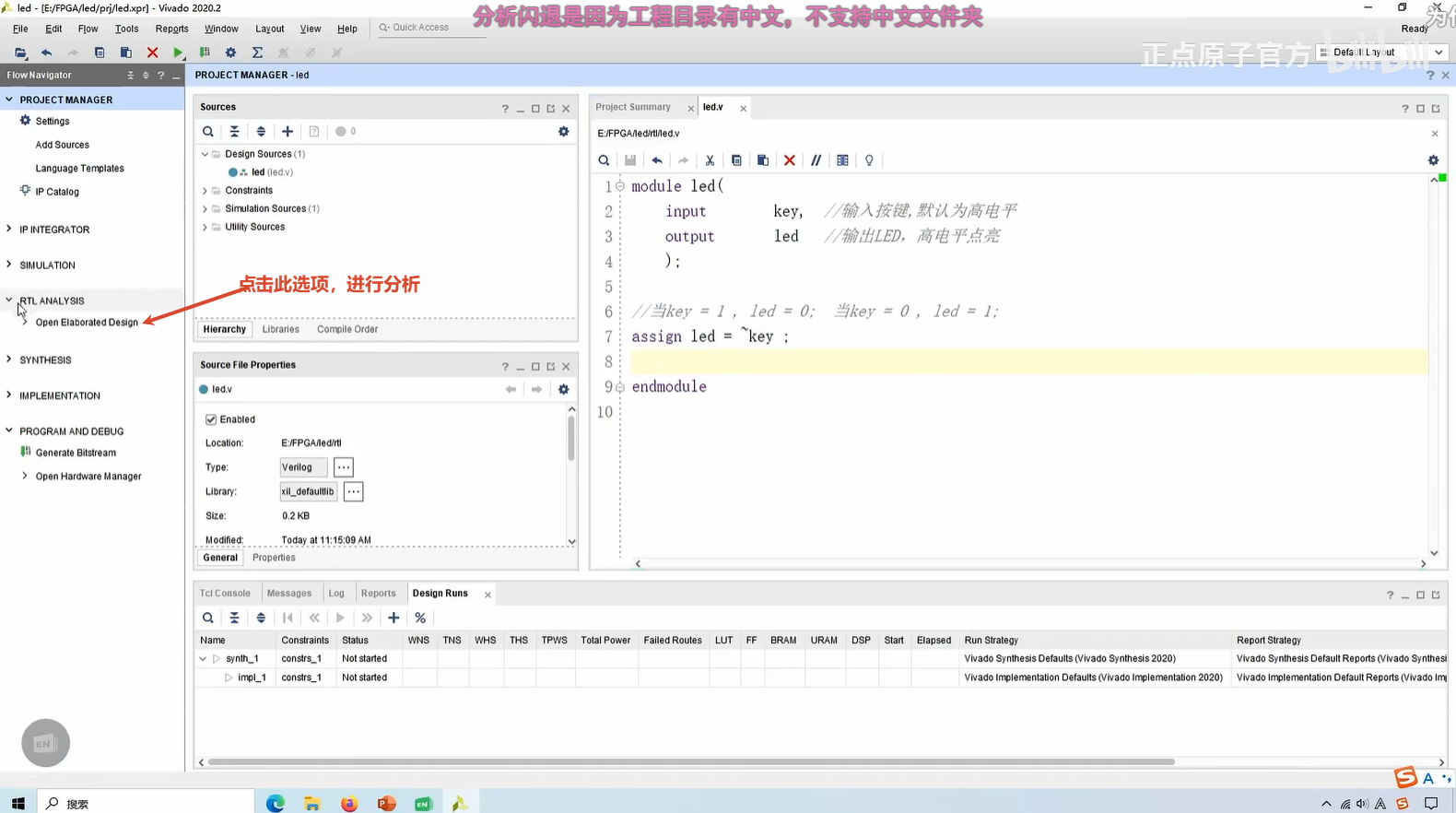Collapse the Design Sources tree node
Screen dimensions: 1456x813
205,154
